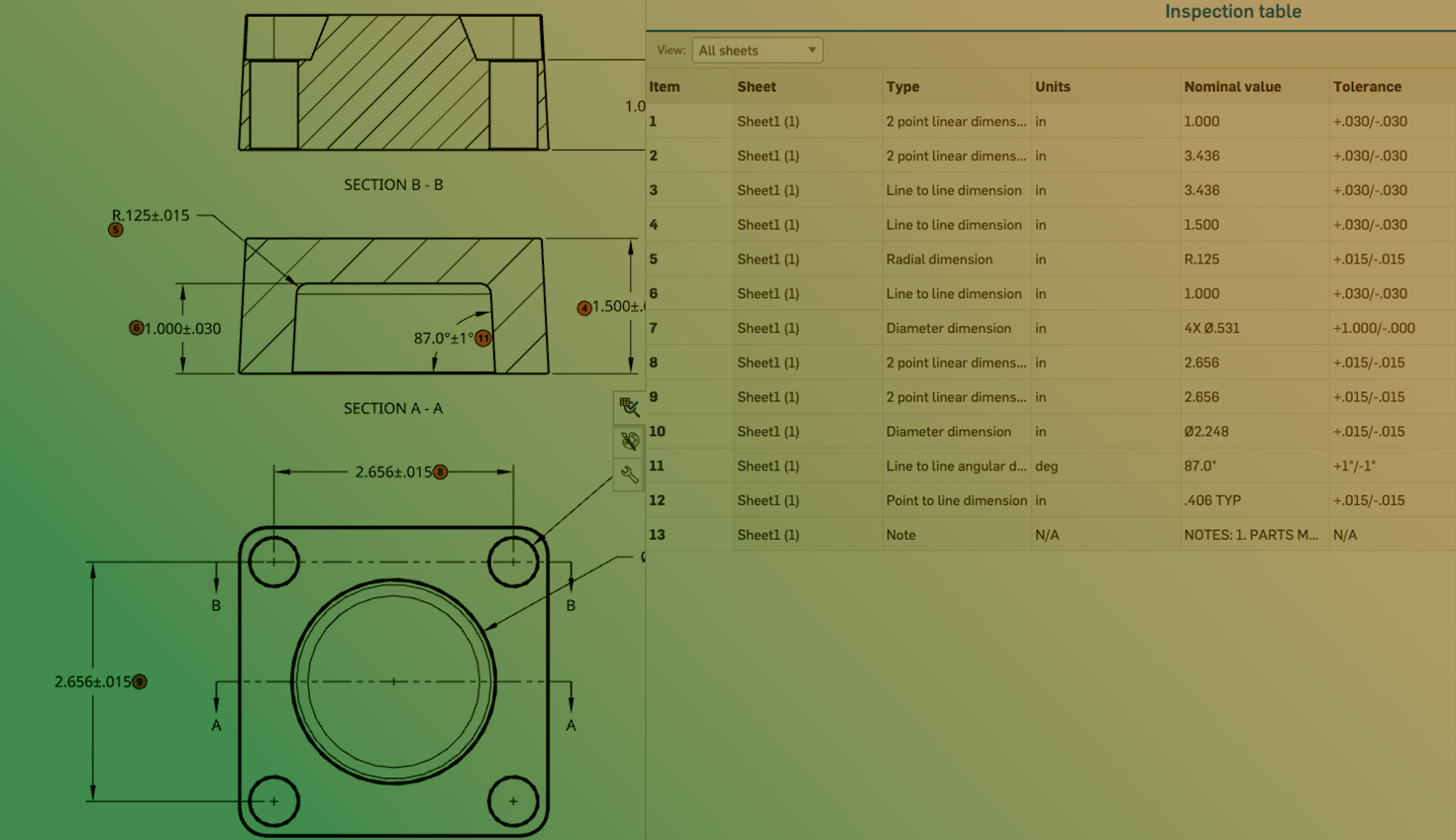1456x840 pixels.
Task: Open the Inspection table panel icon
Action: click(x=629, y=406)
